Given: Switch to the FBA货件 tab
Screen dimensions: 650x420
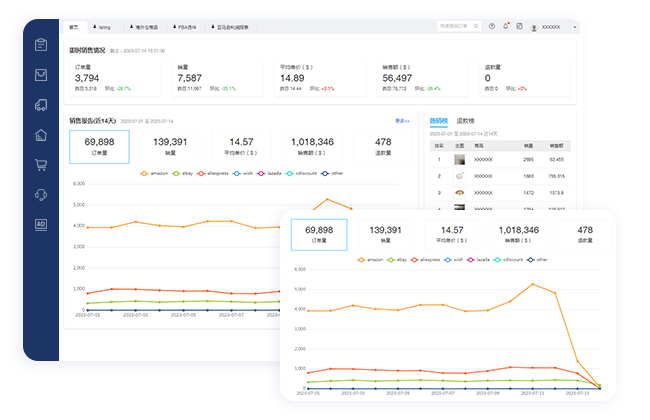Looking at the screenshot, I should coord(188,26).
